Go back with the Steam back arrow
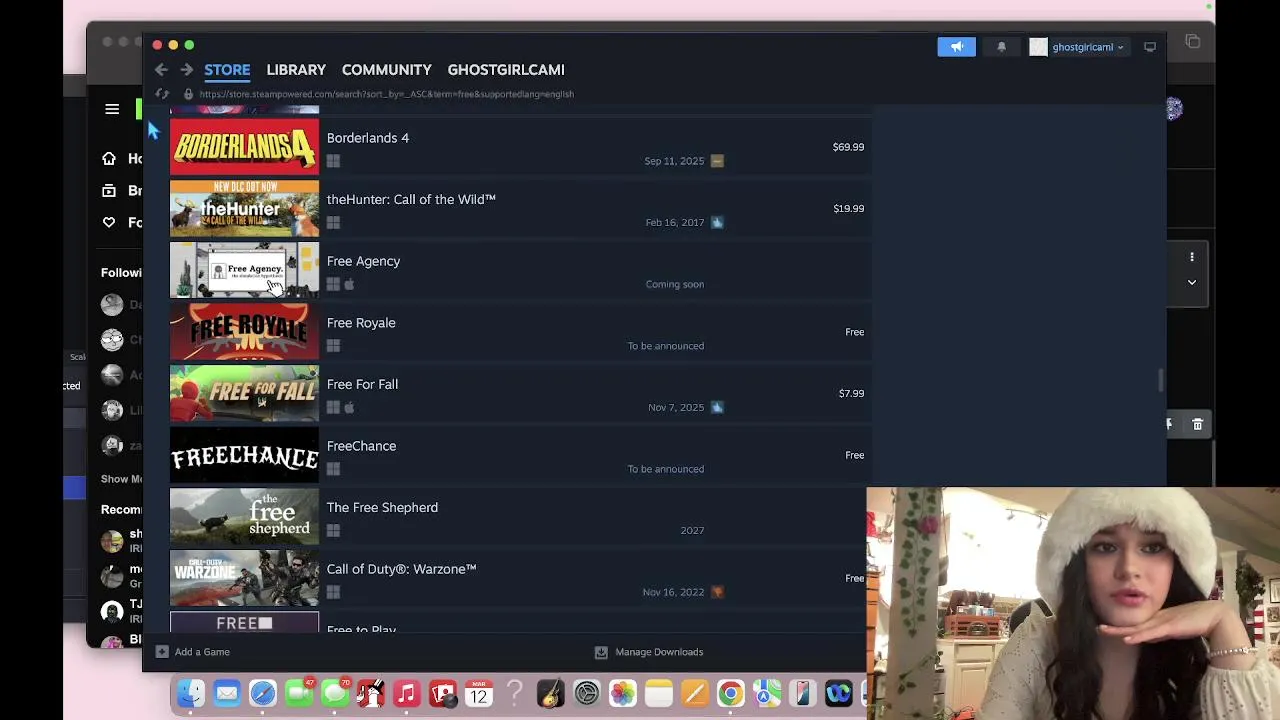 161,70
